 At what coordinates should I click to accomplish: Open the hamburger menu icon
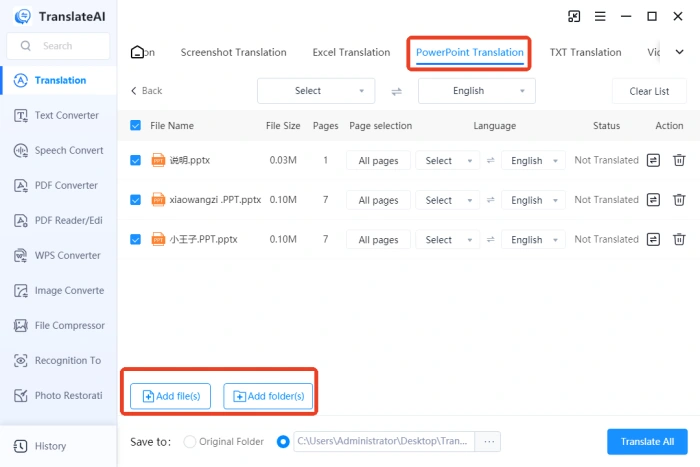click(x=600, y=17)
